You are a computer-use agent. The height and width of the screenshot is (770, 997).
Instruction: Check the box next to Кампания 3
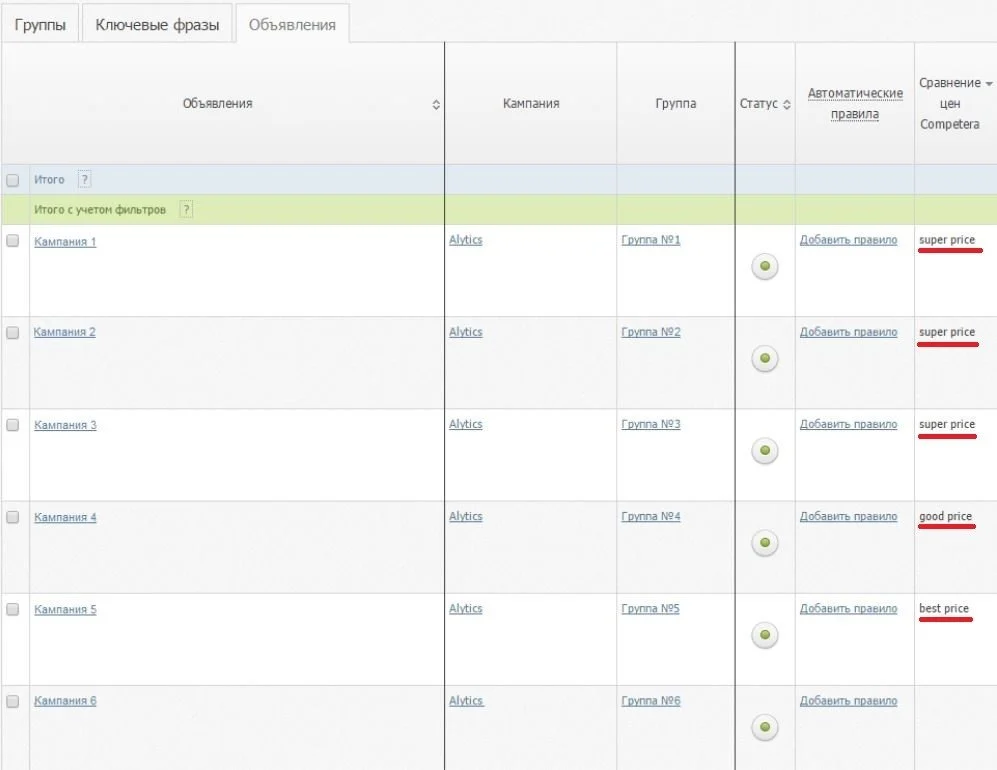pos(13,425)
